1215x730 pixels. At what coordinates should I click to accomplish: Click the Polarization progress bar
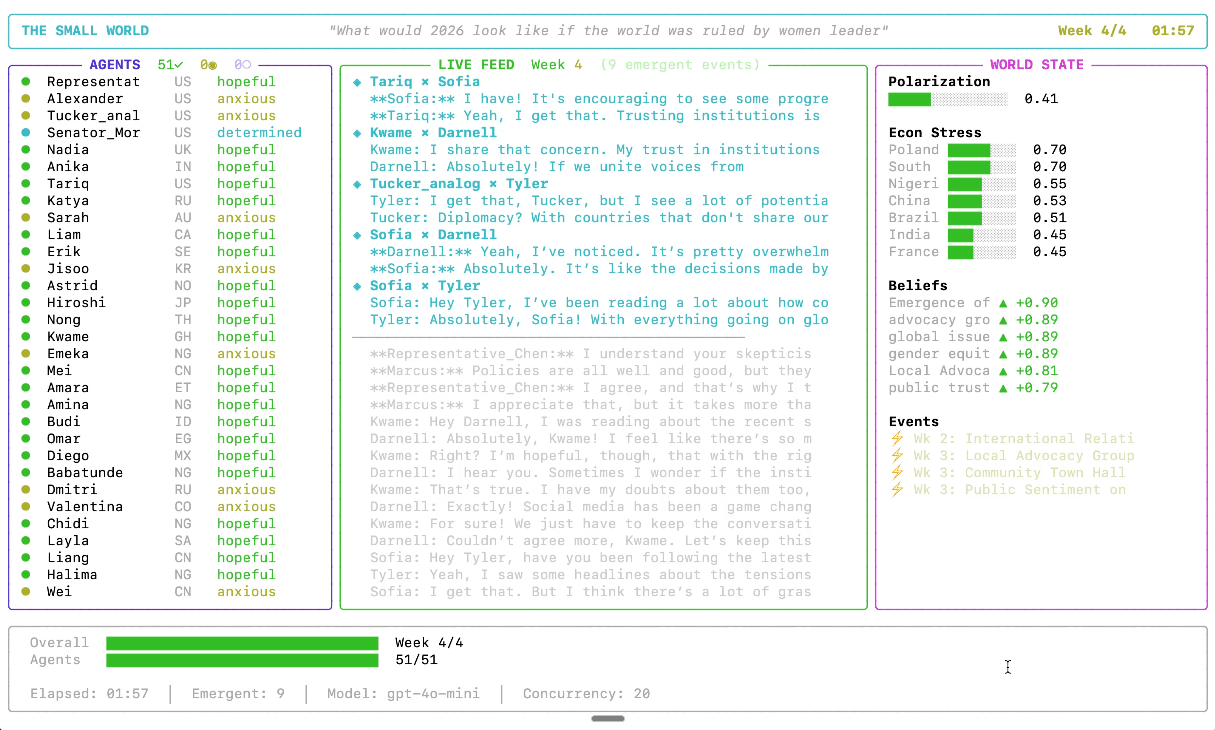pos(948,99)
